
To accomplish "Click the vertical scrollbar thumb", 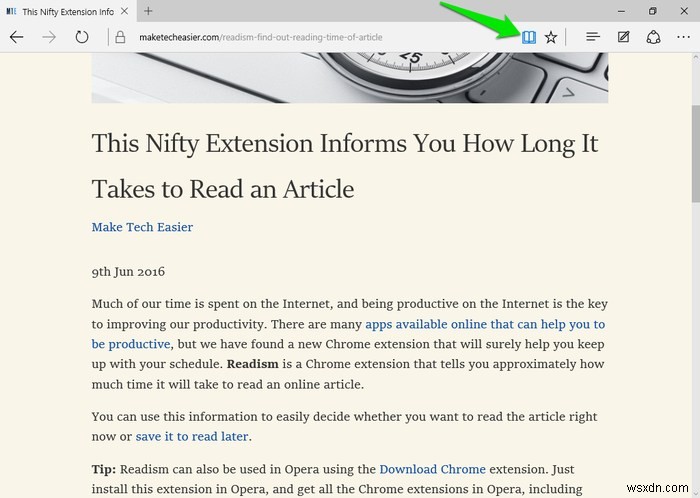I will (x=696, y=153).
